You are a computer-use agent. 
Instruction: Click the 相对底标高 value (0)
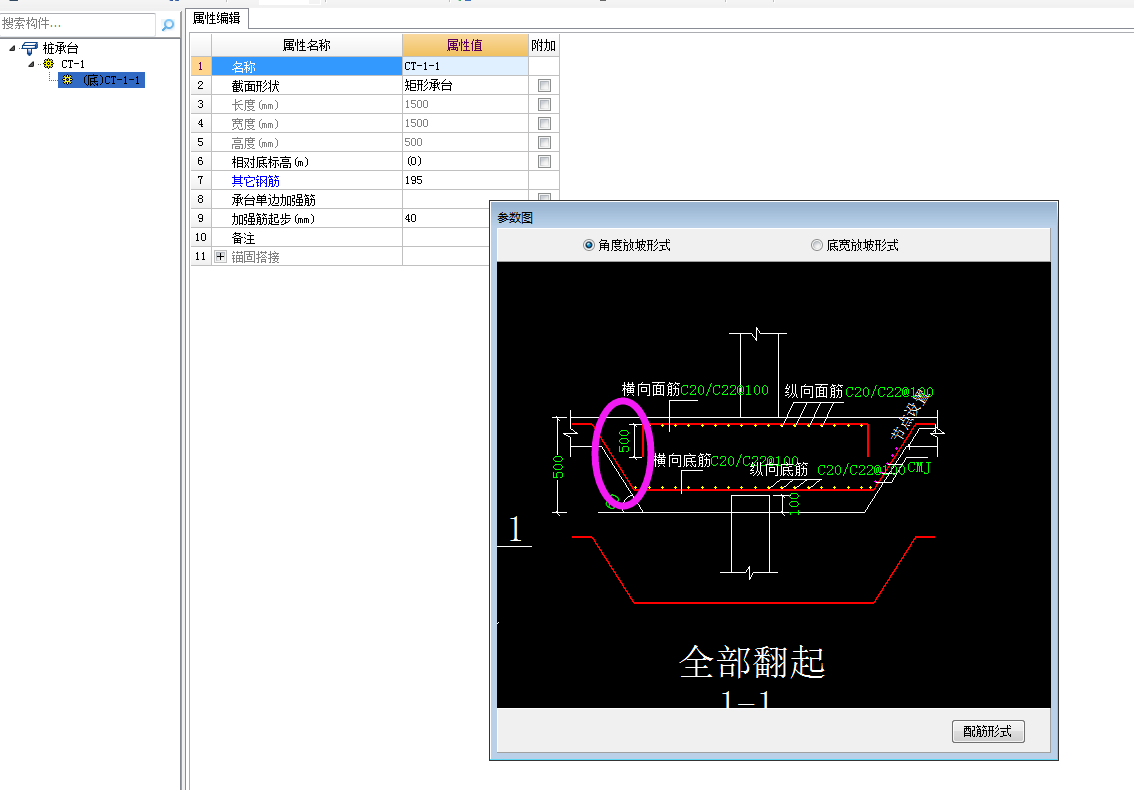click(x=465, y=161)
